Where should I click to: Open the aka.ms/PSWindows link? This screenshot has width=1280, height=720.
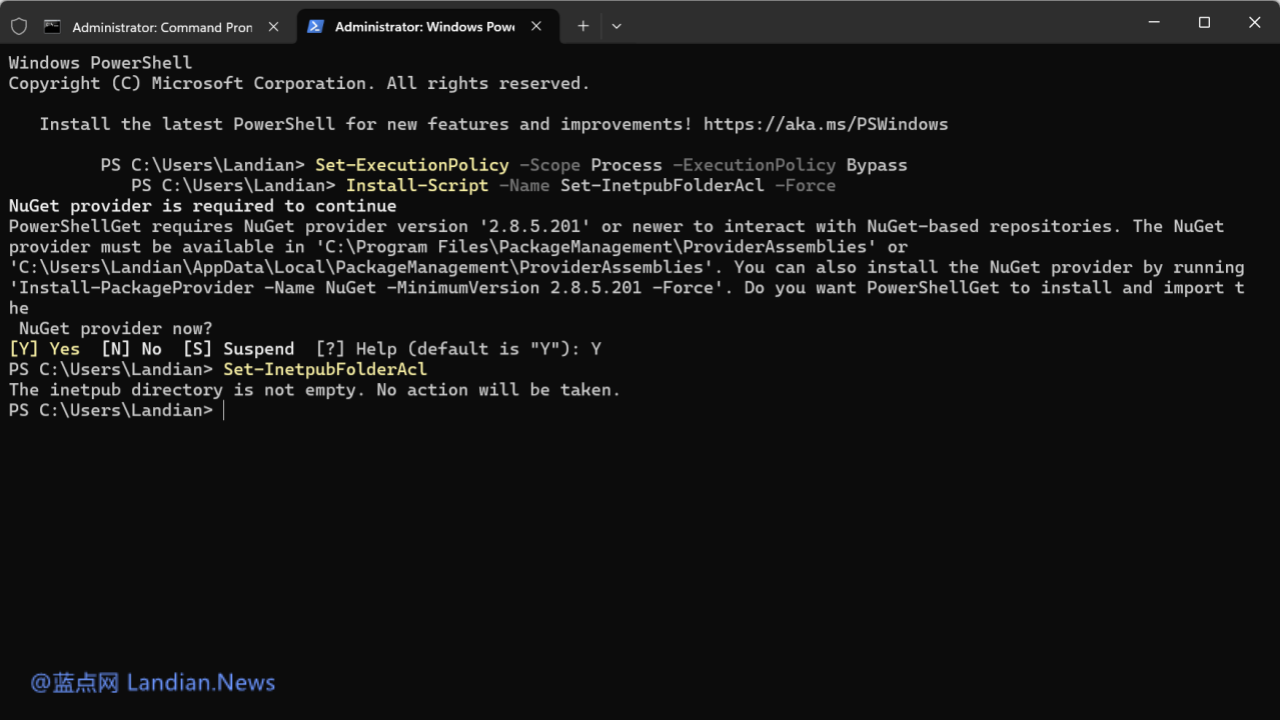click(825, 124)
